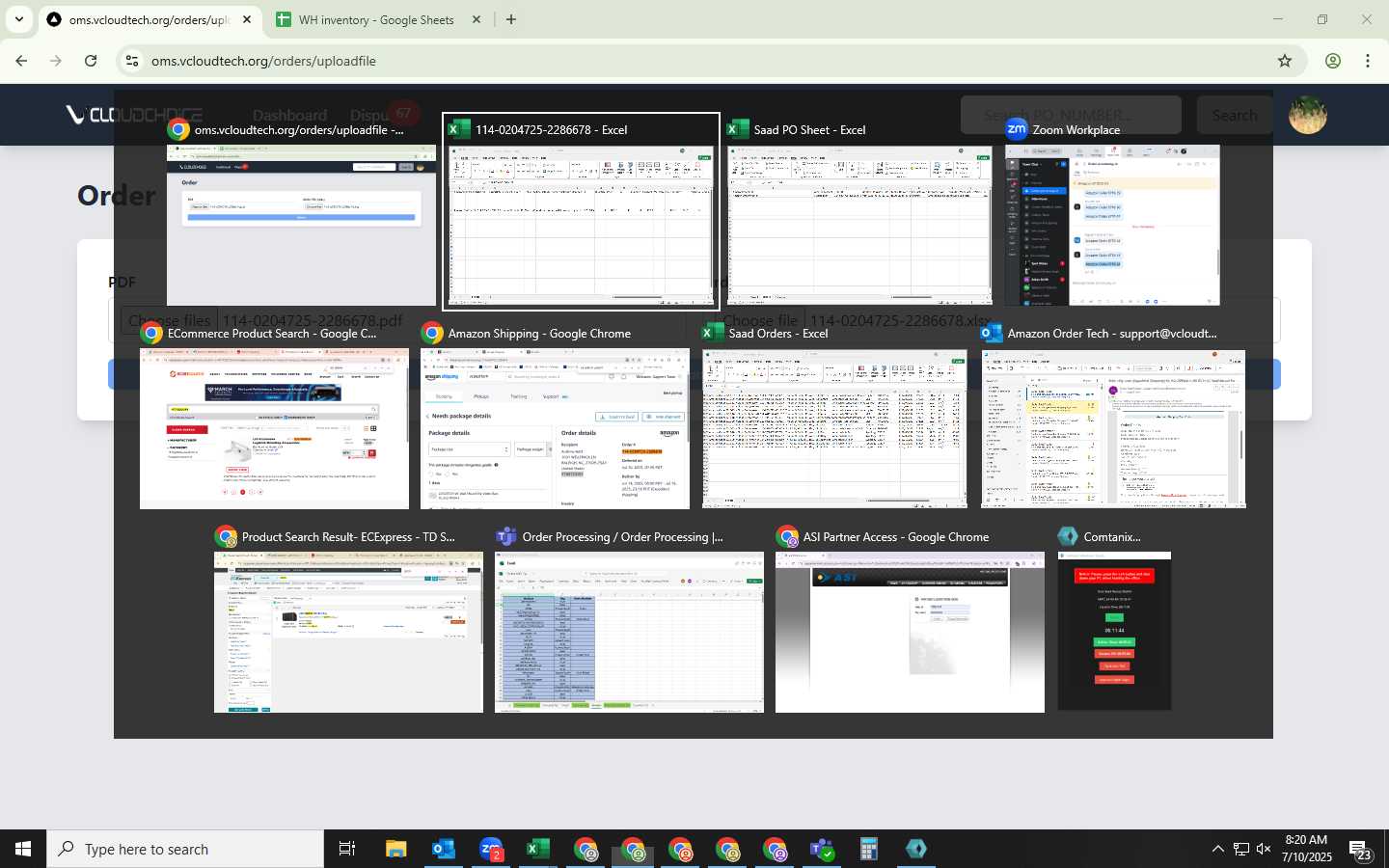Open Outlook from the taskbar
Screen dimensions: 1389x868
pos(444,849)
